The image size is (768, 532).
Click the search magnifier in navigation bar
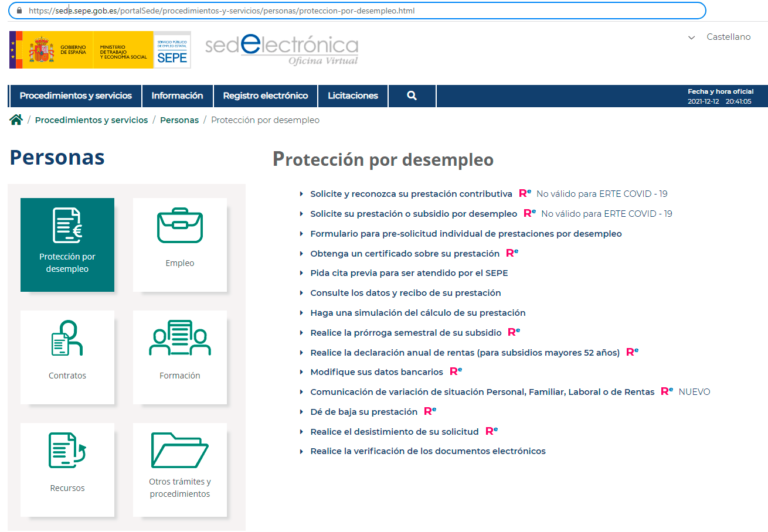click(x=412, y=96)
